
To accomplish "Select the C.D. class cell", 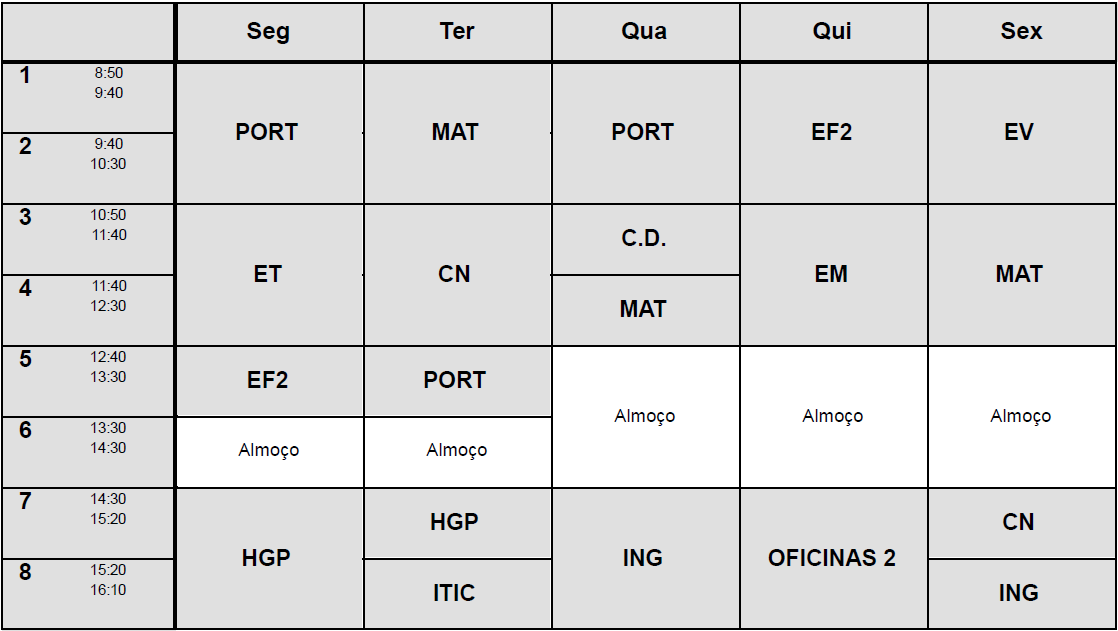I will tap(644, 239).
